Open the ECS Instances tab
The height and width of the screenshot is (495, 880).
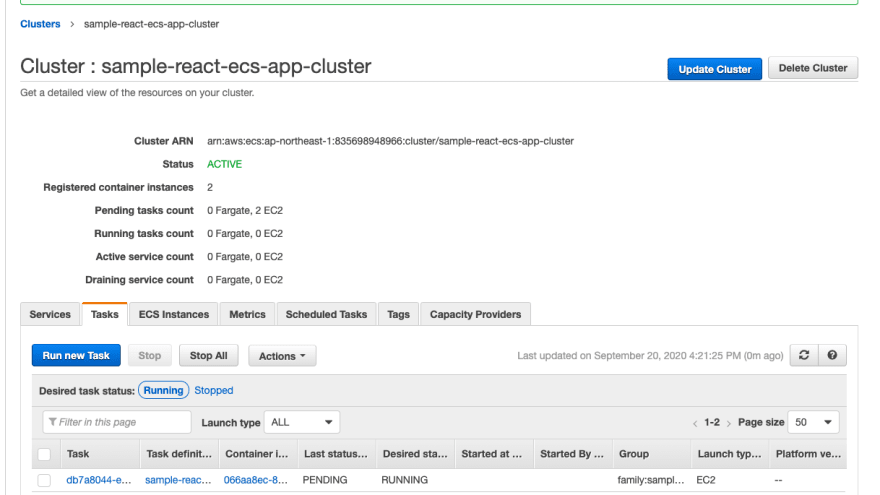coord(173,314)
